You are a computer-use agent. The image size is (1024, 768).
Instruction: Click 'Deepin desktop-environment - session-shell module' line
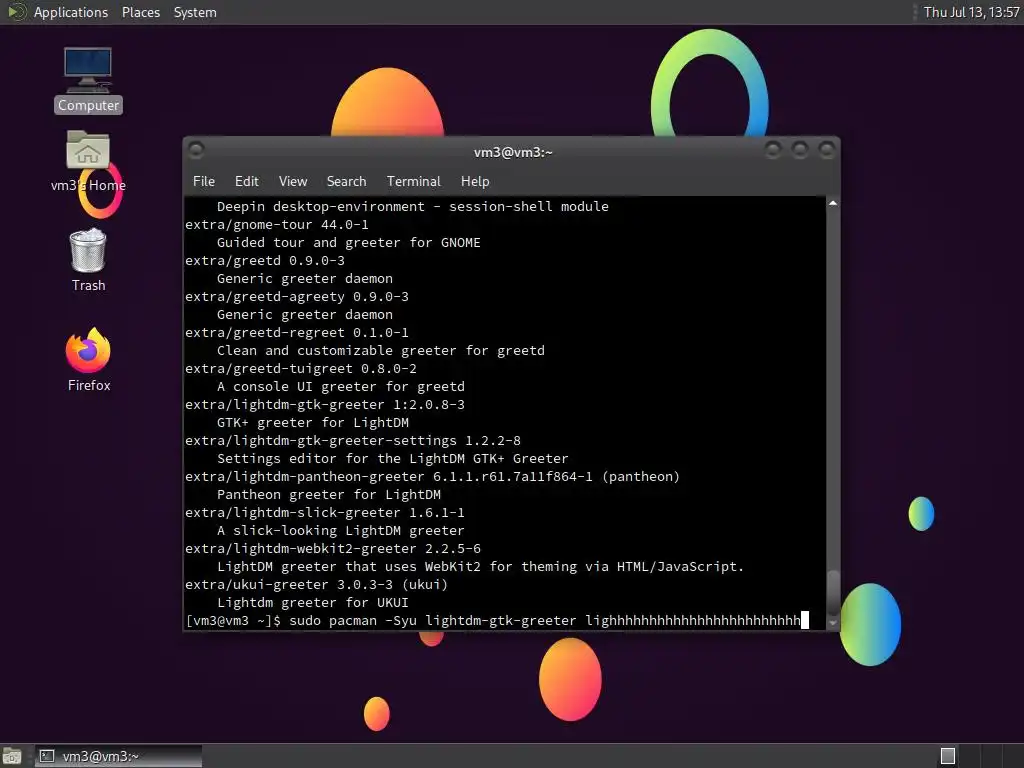[412, 206]
